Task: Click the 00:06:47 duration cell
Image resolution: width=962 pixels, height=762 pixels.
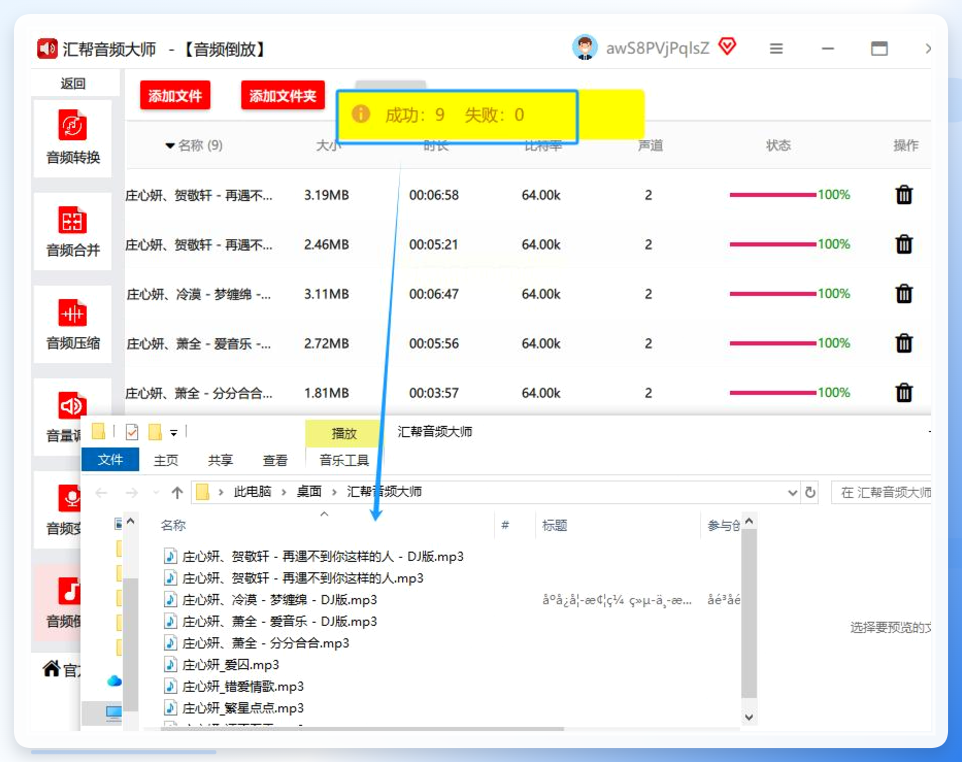Action: [x=434, y=294]
